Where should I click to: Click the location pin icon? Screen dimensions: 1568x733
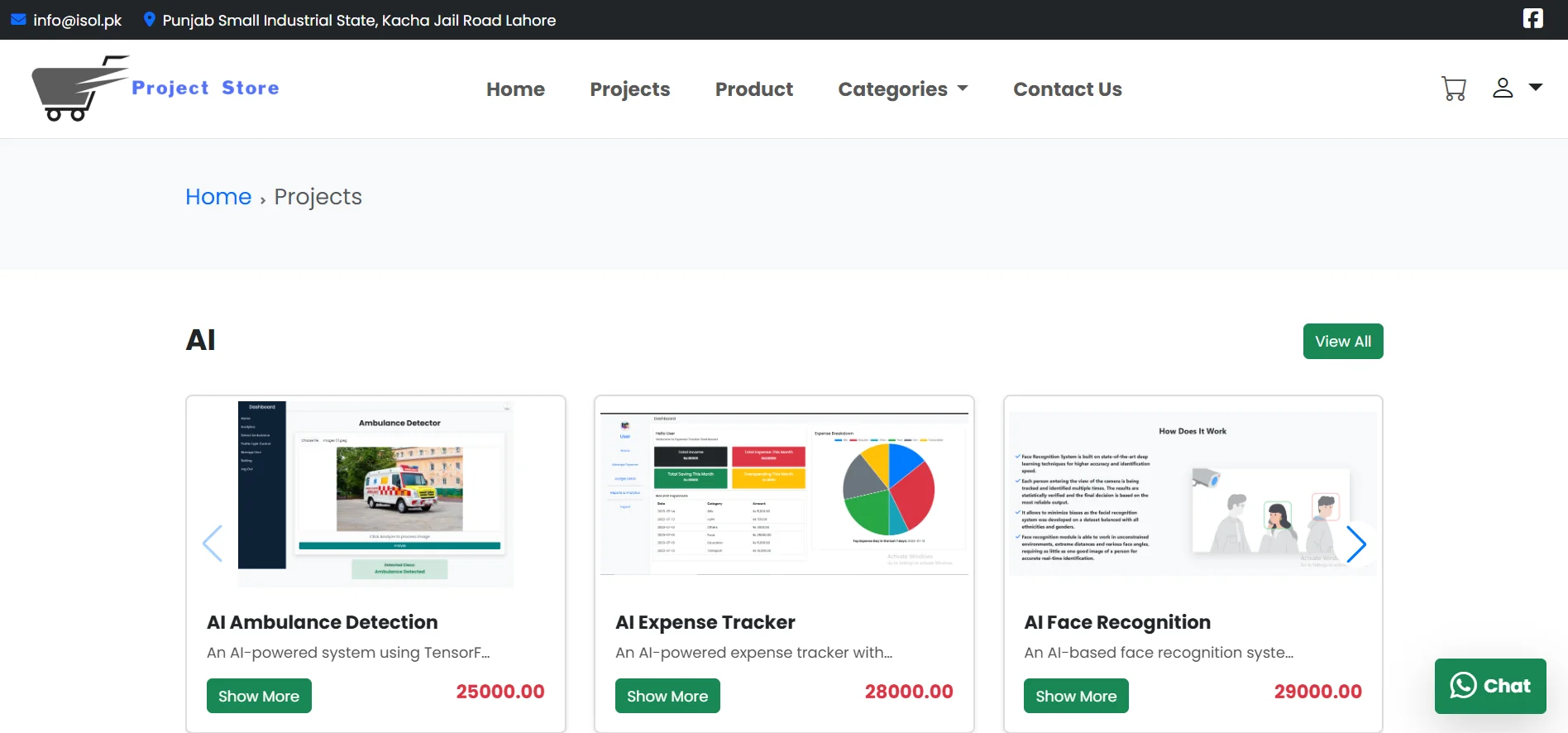[149, 20]
